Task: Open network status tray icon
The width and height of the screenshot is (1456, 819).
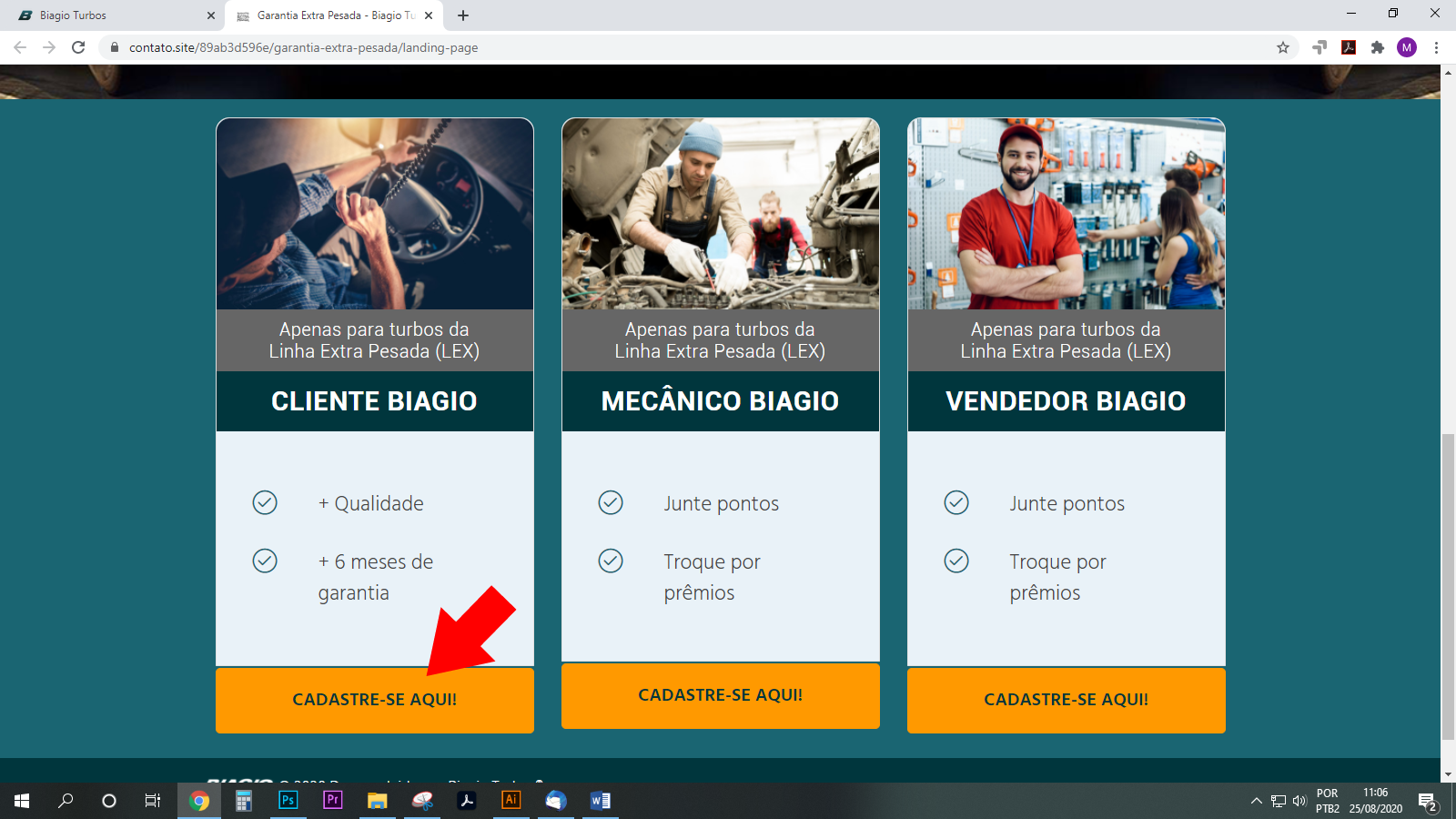Action: click(1279, 801)
